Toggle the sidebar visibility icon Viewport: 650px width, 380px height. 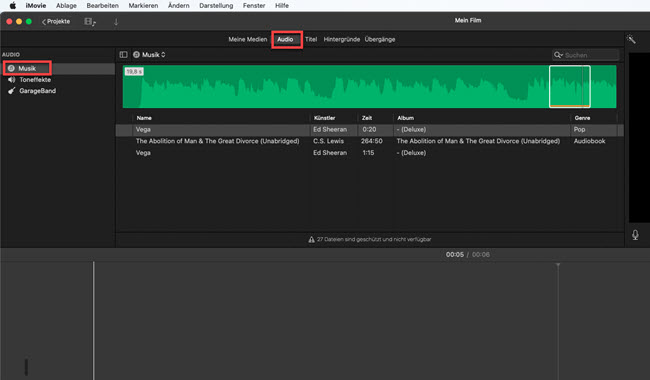pos(123,55)
